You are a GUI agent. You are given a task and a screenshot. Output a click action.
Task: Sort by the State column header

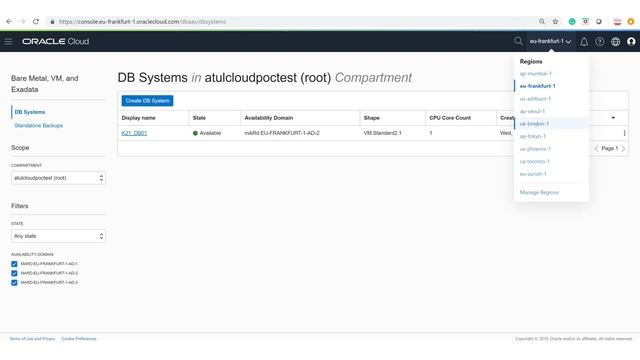tap(199, 118)
